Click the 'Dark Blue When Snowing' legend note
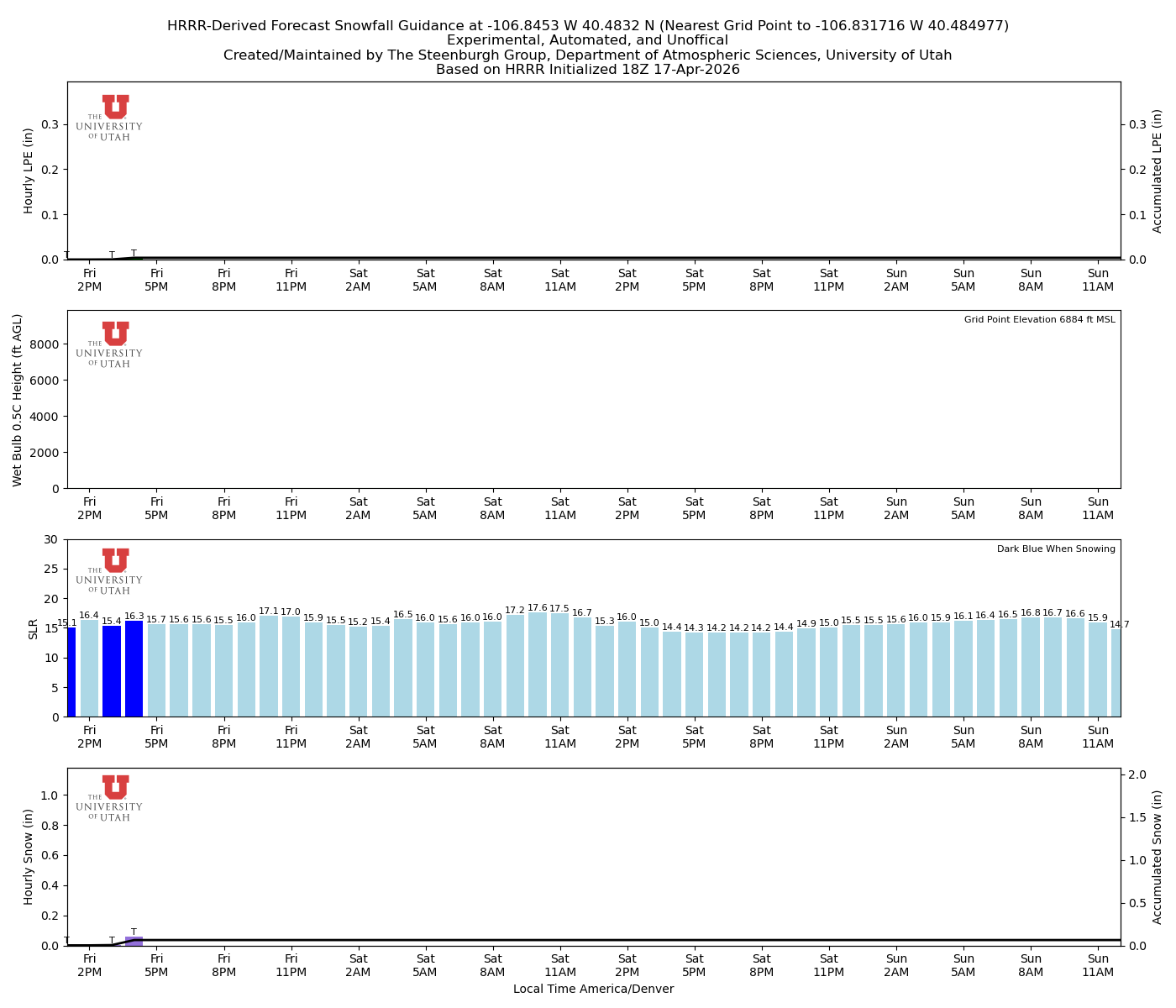This screenshot has width=1176, height=1008. pos(1056,549)
